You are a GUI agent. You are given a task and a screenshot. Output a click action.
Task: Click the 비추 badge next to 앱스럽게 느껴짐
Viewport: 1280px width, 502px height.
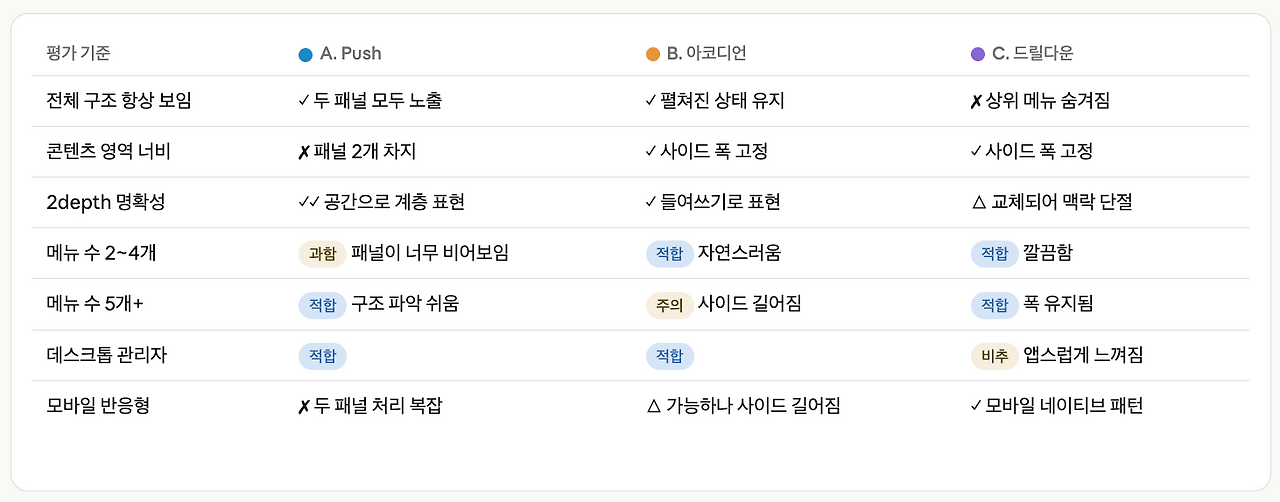(x=995, y=355)
